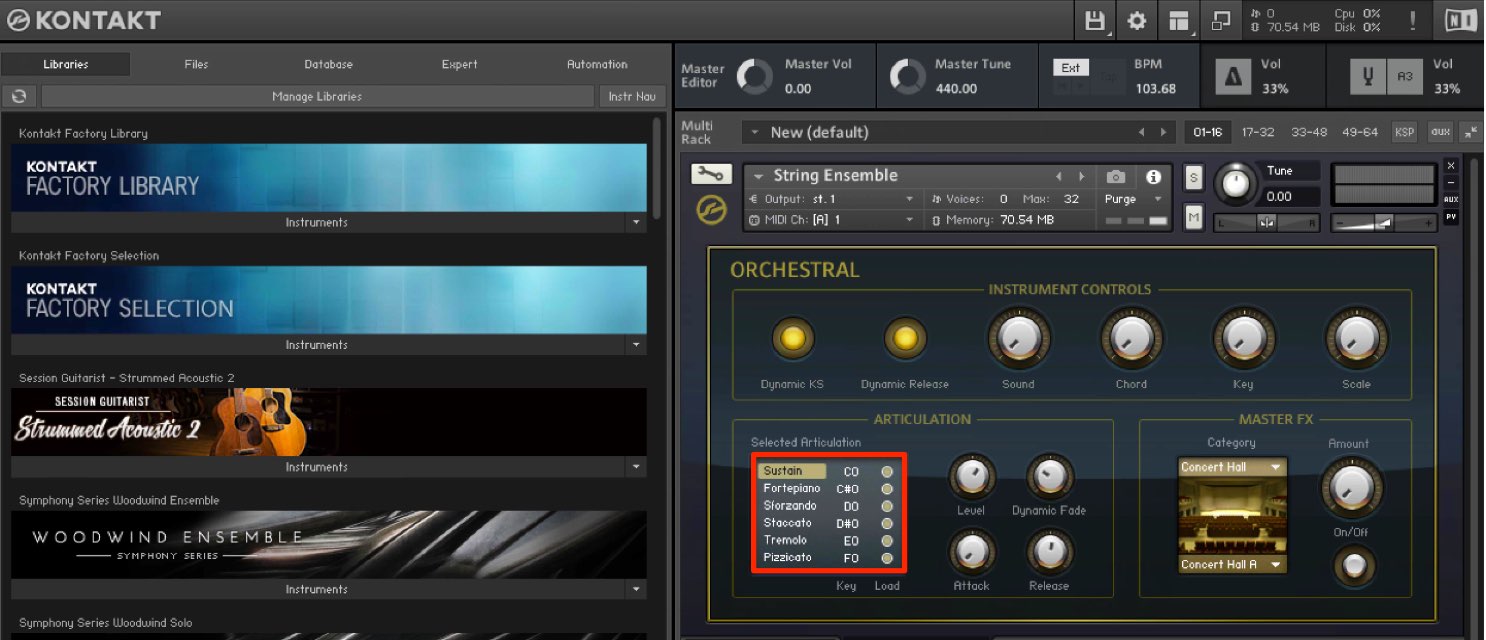Image resolution: width=1486 pixels, height=640 pixels.
Task: Click the Instr Nav button
Action: (632, 97)
